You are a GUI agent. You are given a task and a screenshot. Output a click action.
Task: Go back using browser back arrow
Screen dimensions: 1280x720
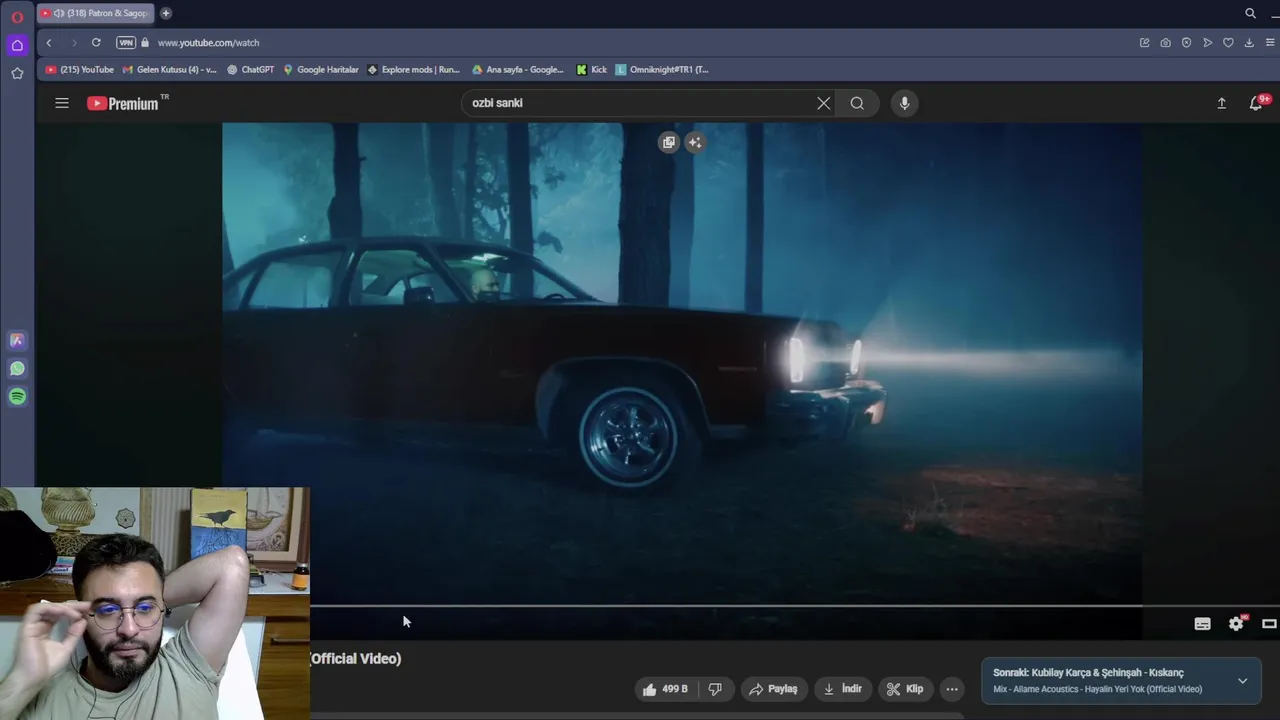(x=48, y=42)
